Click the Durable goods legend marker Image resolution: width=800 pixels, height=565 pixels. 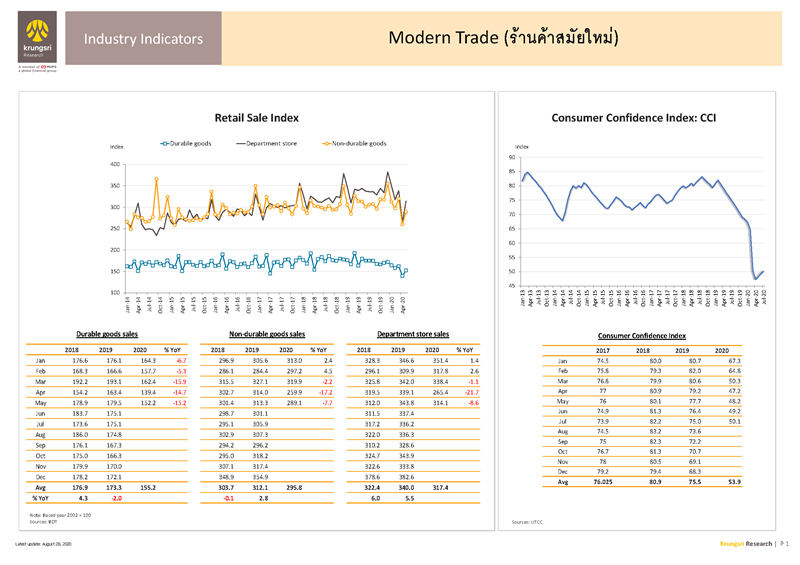click(165, 143)
